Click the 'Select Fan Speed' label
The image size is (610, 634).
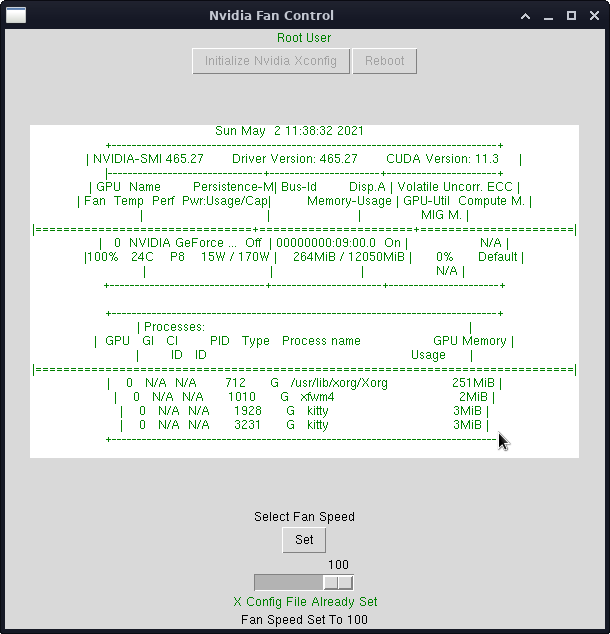(304, 517)
